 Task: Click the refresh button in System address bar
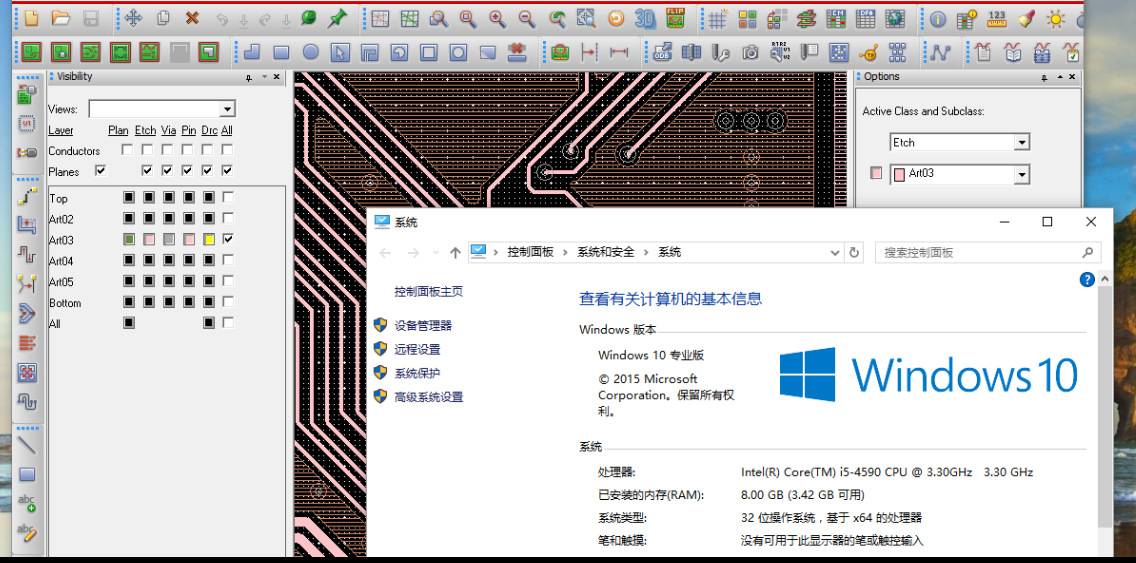click(854, 252)
